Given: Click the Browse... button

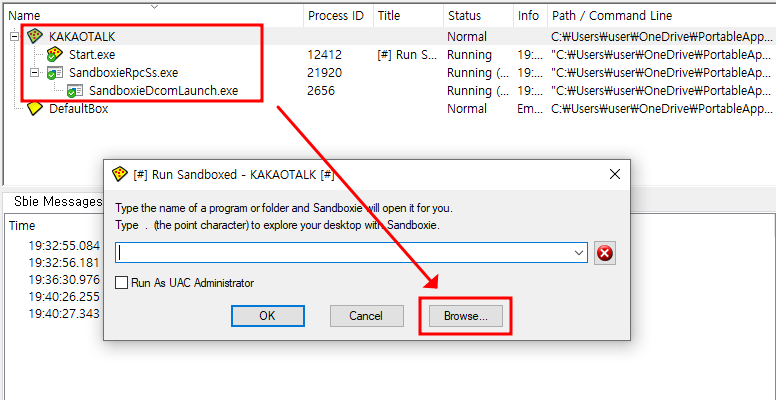Looking at the screenshot, I should tap(466, 316).
